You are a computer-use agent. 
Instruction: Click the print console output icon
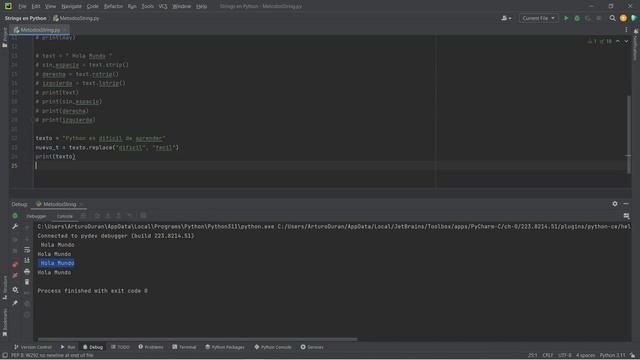(x=27, y=271)
